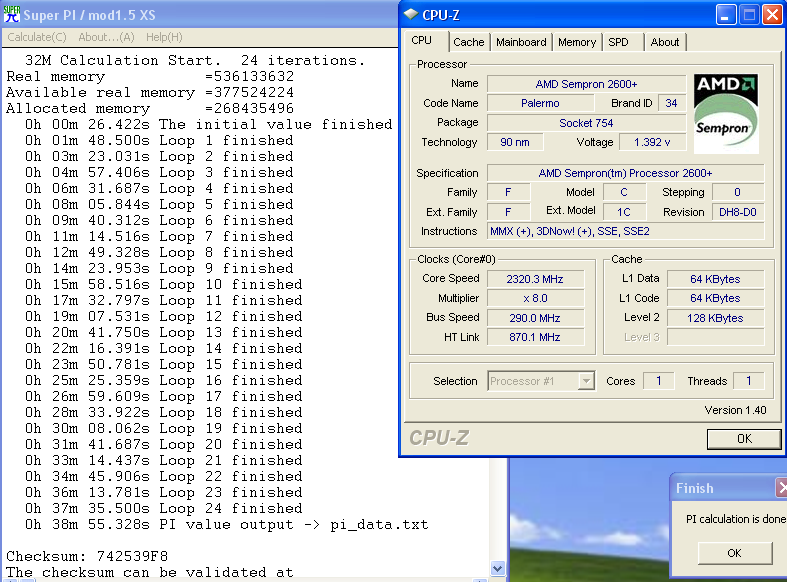Click the 'PI value output -> pi_data.txt' line
Image resolution: width=787 pixels, height=582 pixels.
pos(227,524)
